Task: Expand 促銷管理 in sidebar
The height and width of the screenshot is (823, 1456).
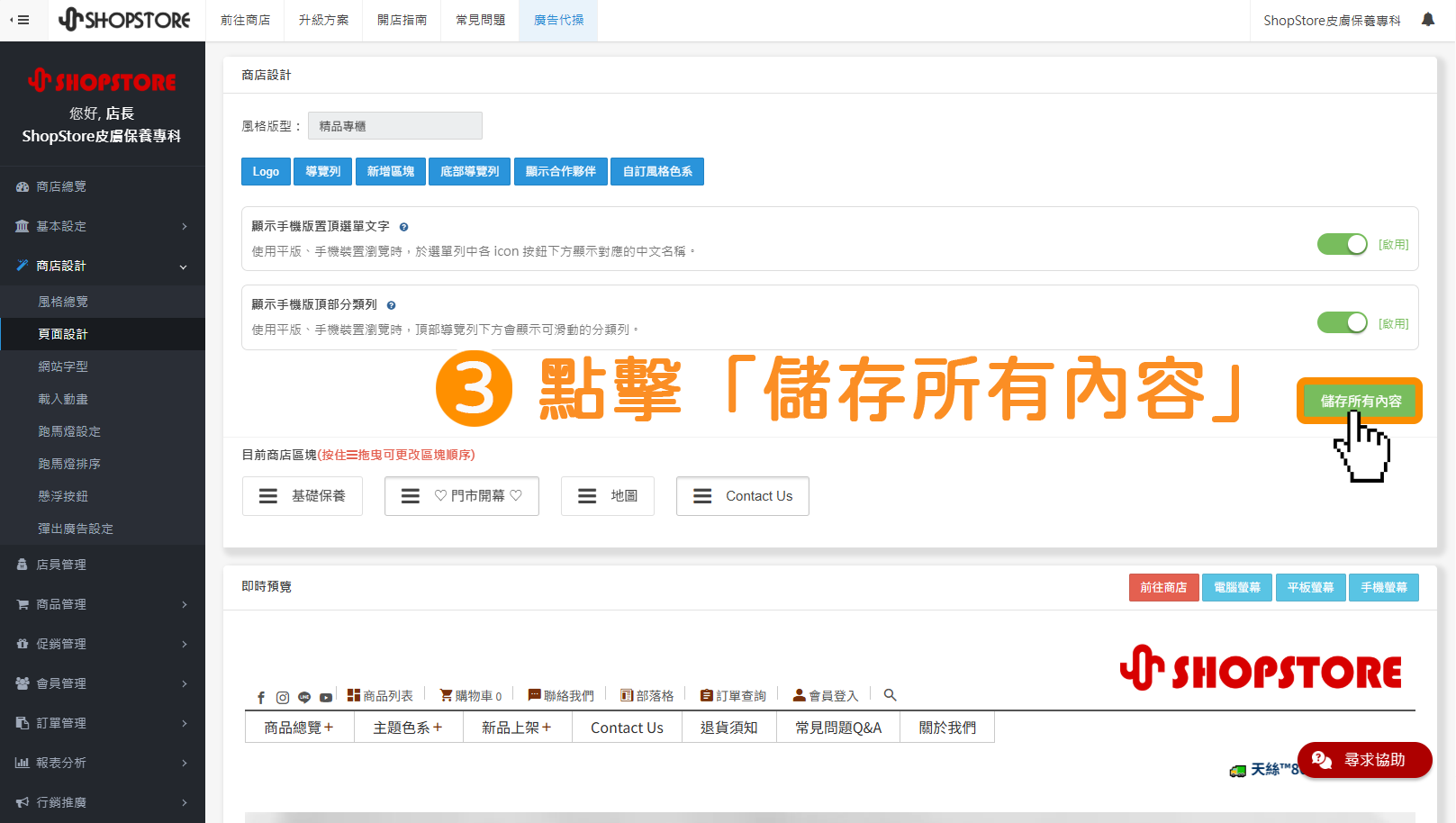Action: pos(103,644)
